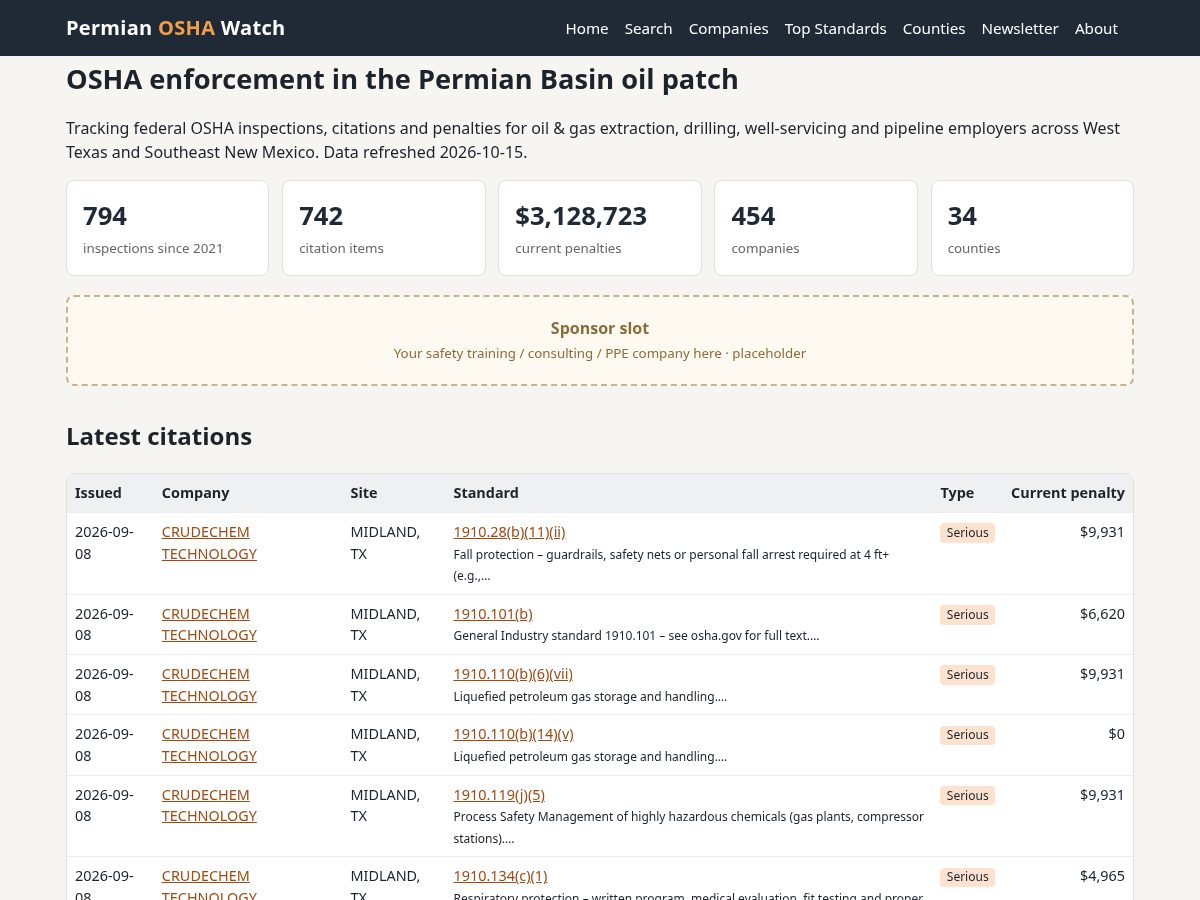1200x900 pixels.
Task: Click the $0 penalty value
Action: pyautogui.click(x=1116, y=734)
